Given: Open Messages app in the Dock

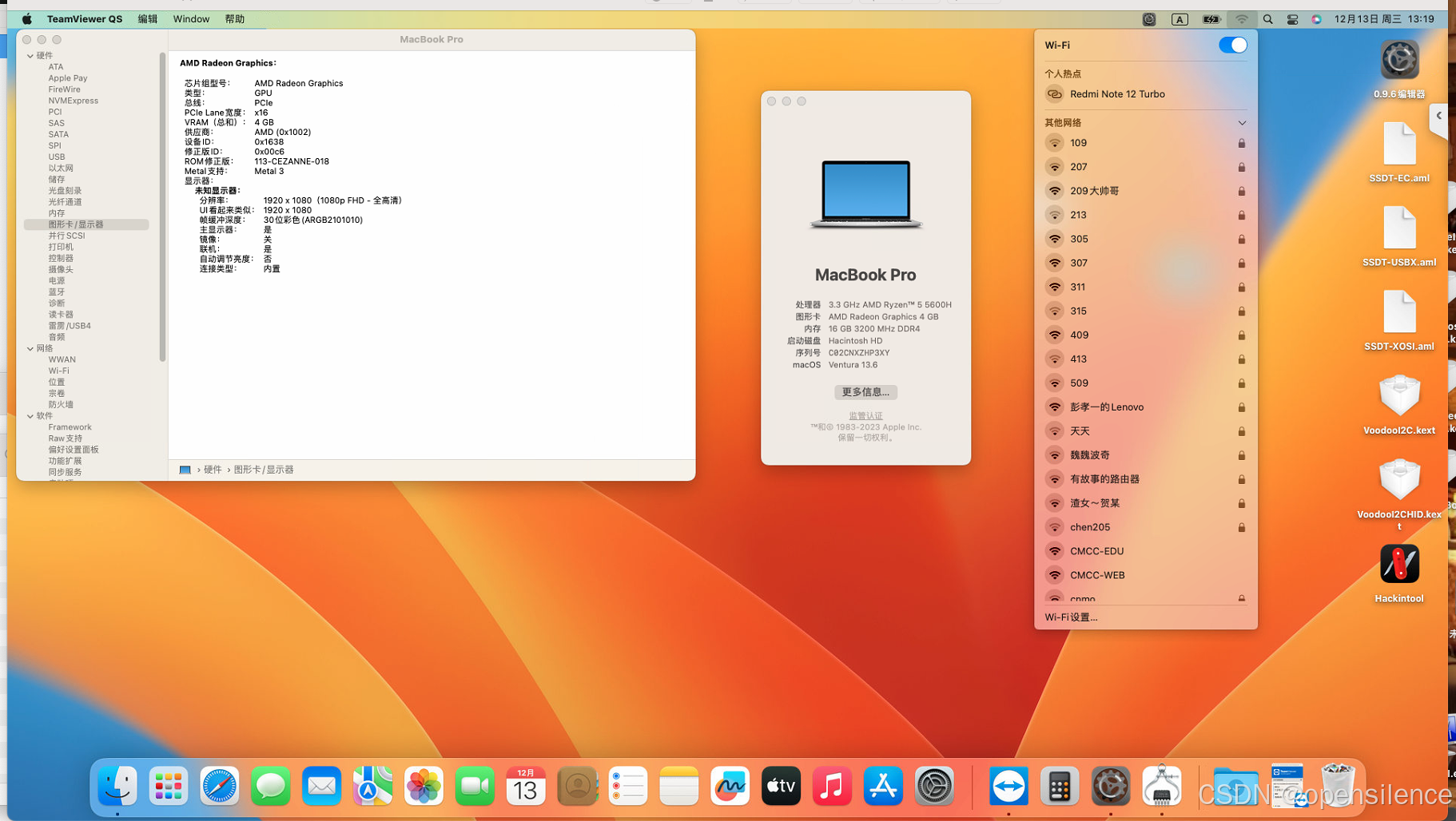Looking at the screenshot, I should [271, 787].
